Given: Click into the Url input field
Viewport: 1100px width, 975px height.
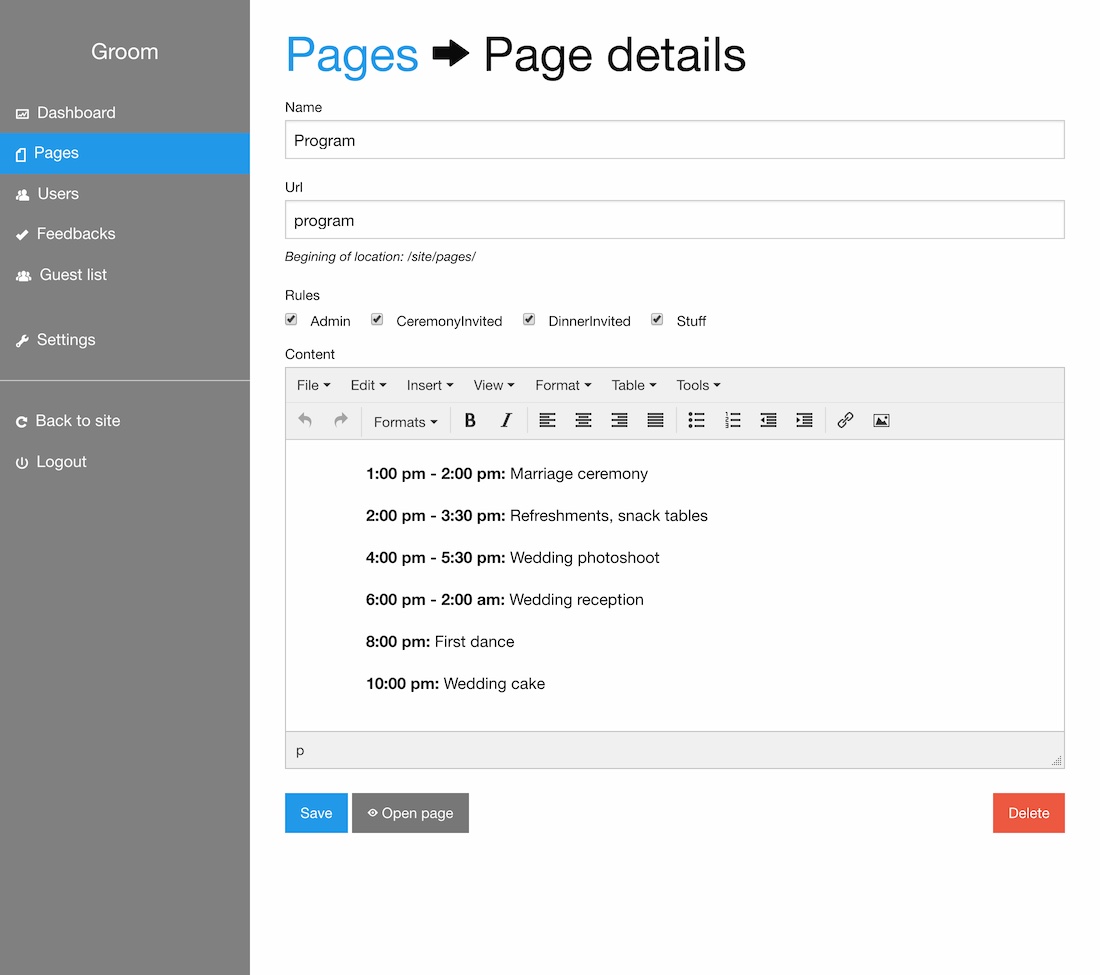Looking at the screenshot, I should click(675, 220).
